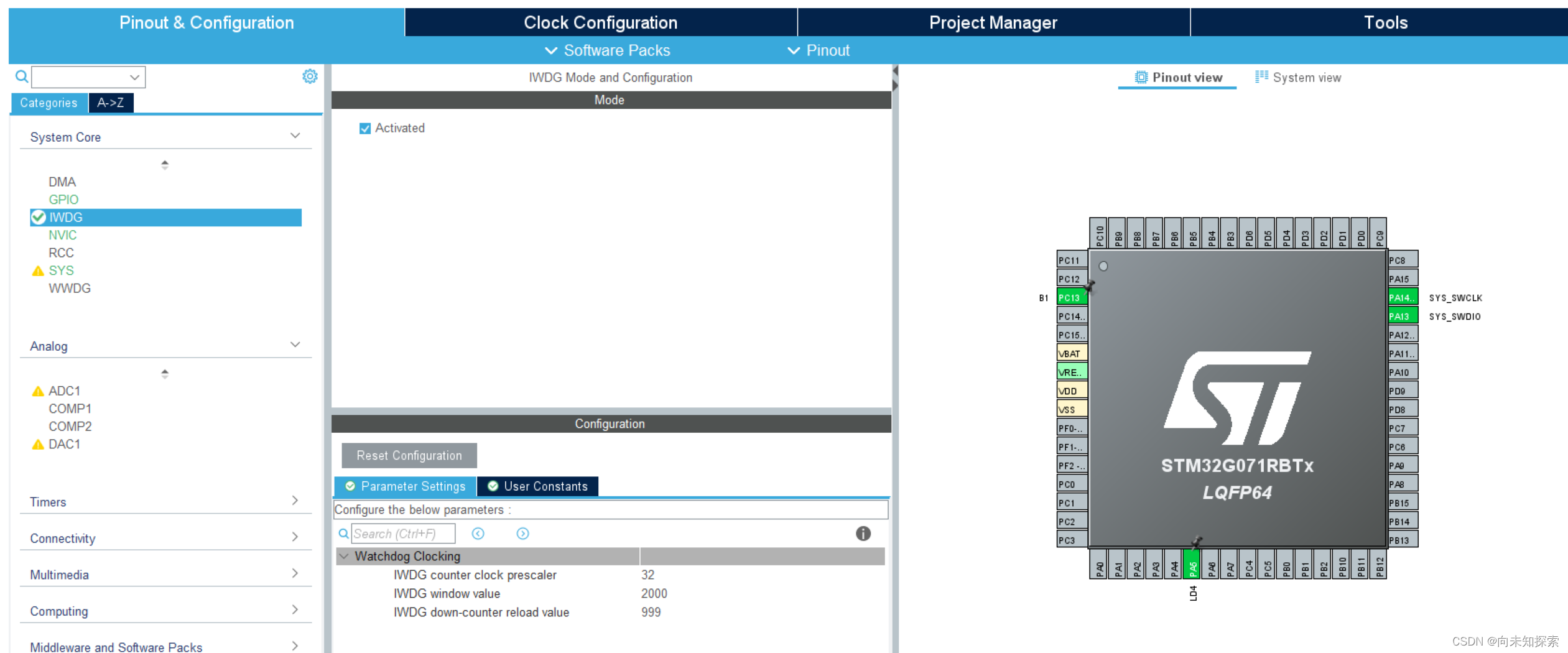Select the VDD pin on chip
The height and width of the screenshot is (653, 1568).
[x=1072, y=391]
